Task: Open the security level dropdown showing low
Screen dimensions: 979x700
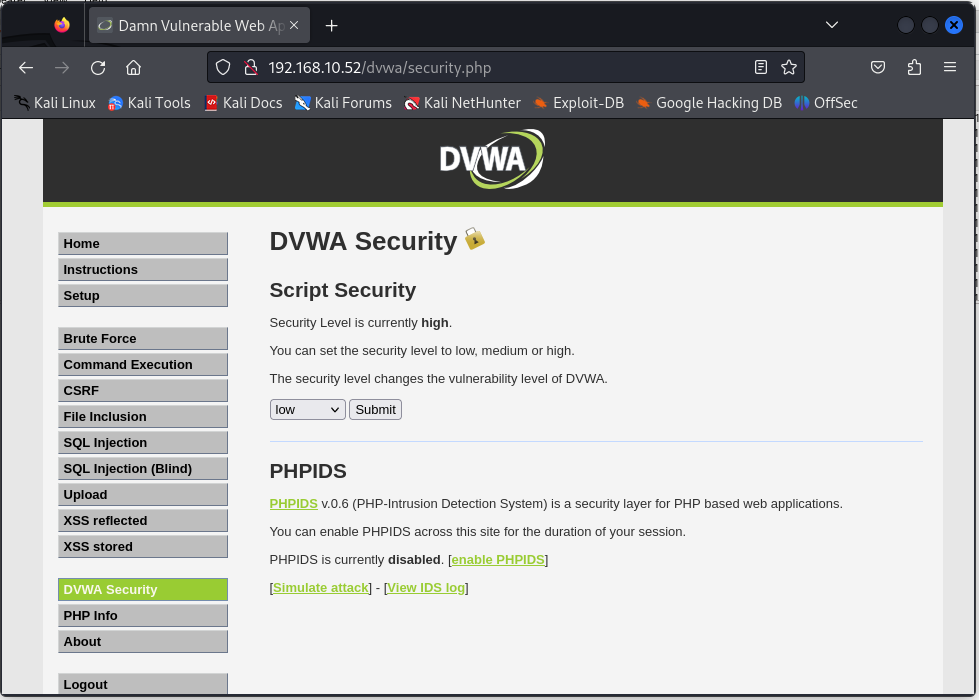Action: 307,410
